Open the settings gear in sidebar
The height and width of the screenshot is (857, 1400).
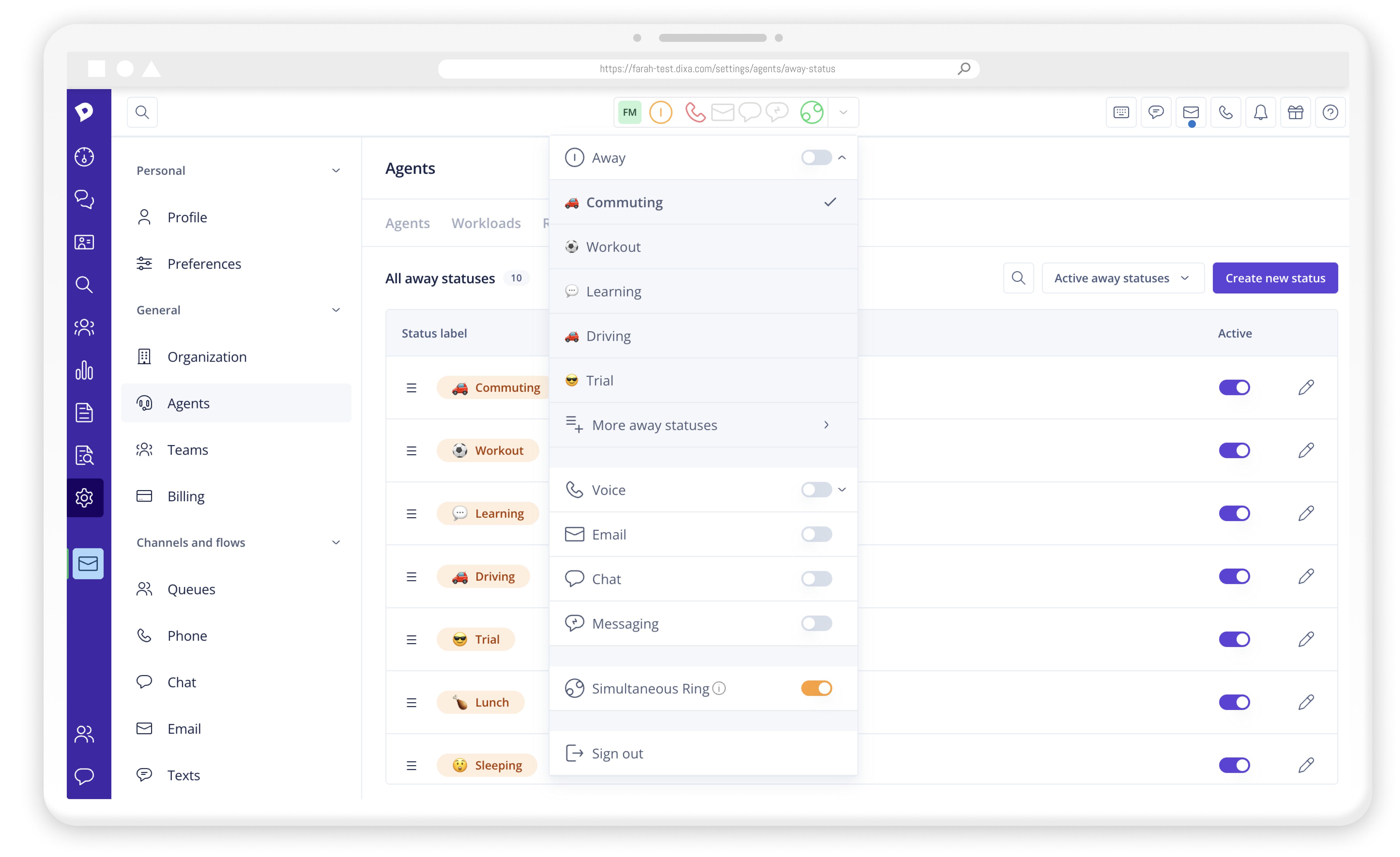tap(84, 498)
